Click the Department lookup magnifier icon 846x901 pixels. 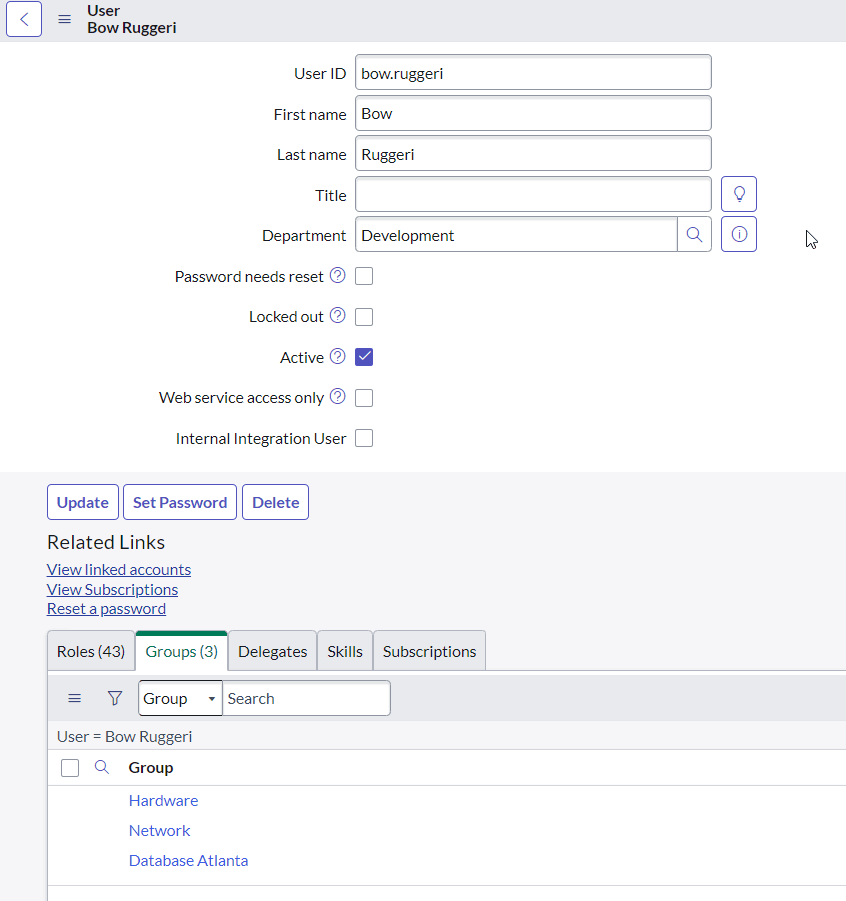[694, 235]
